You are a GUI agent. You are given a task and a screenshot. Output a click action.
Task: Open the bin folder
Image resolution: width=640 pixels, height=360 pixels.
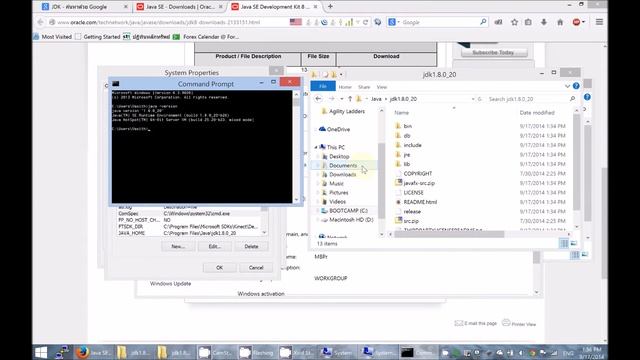tap(407, 126)
